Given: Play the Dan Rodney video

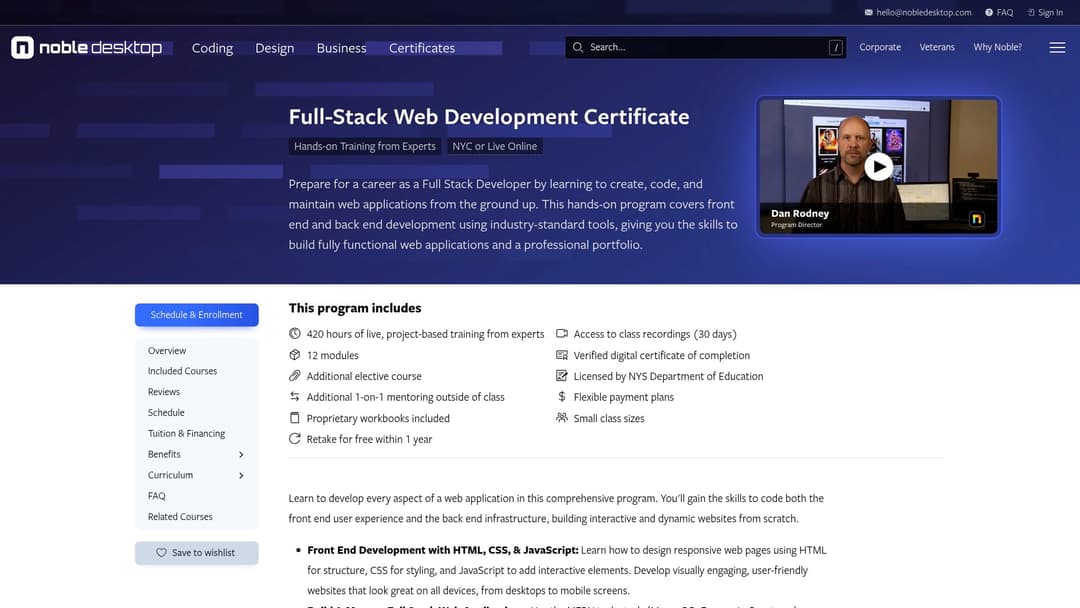Looking at the screenshot, I should click(x=878, y=167).
